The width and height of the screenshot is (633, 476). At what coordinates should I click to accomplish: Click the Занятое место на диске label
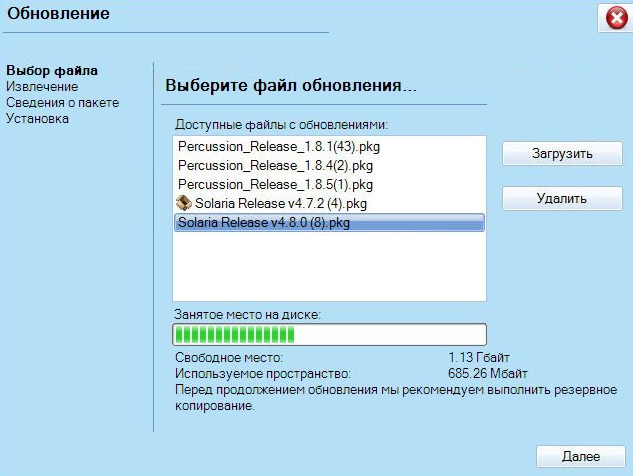pos(247,314)
